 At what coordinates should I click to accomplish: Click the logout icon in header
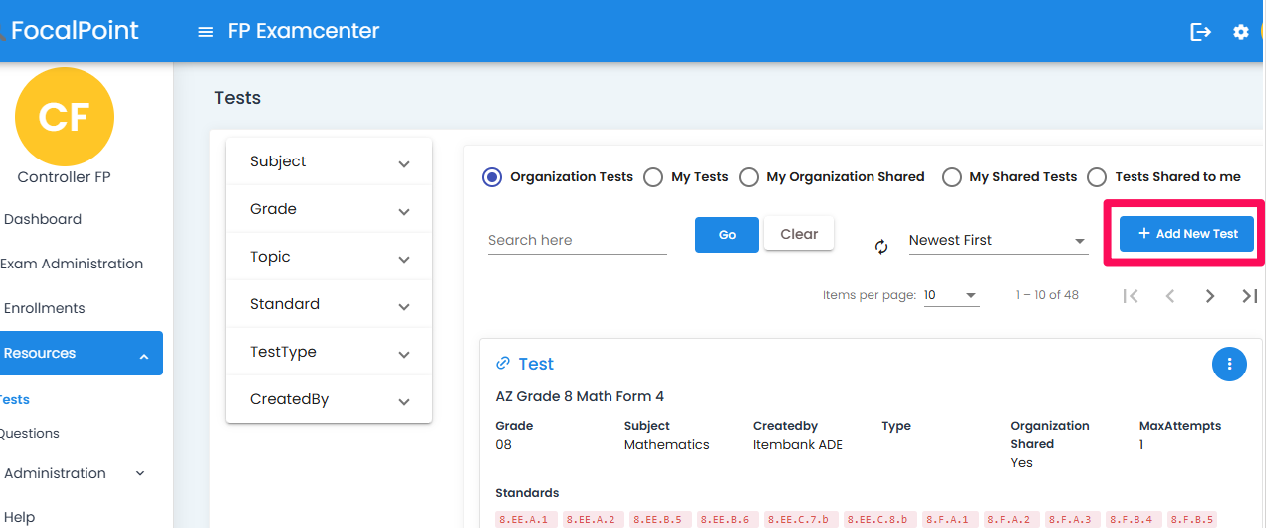(x=1200, y=32)
